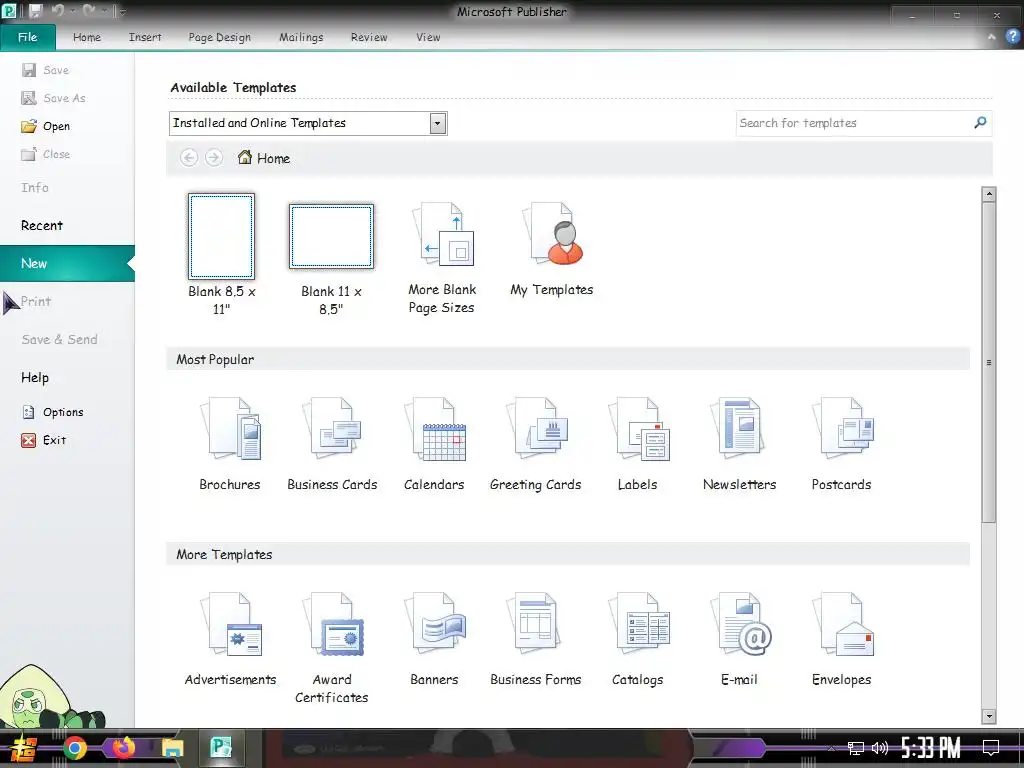Open the Business Cards template category
The image size is (1024, 768).
332,444
